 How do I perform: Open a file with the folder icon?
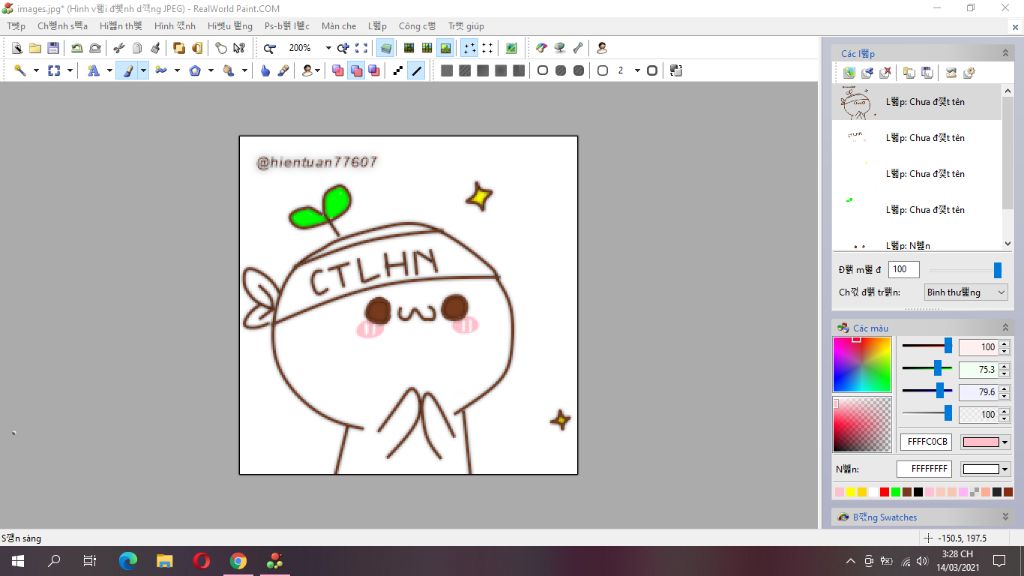click(35, 48)
